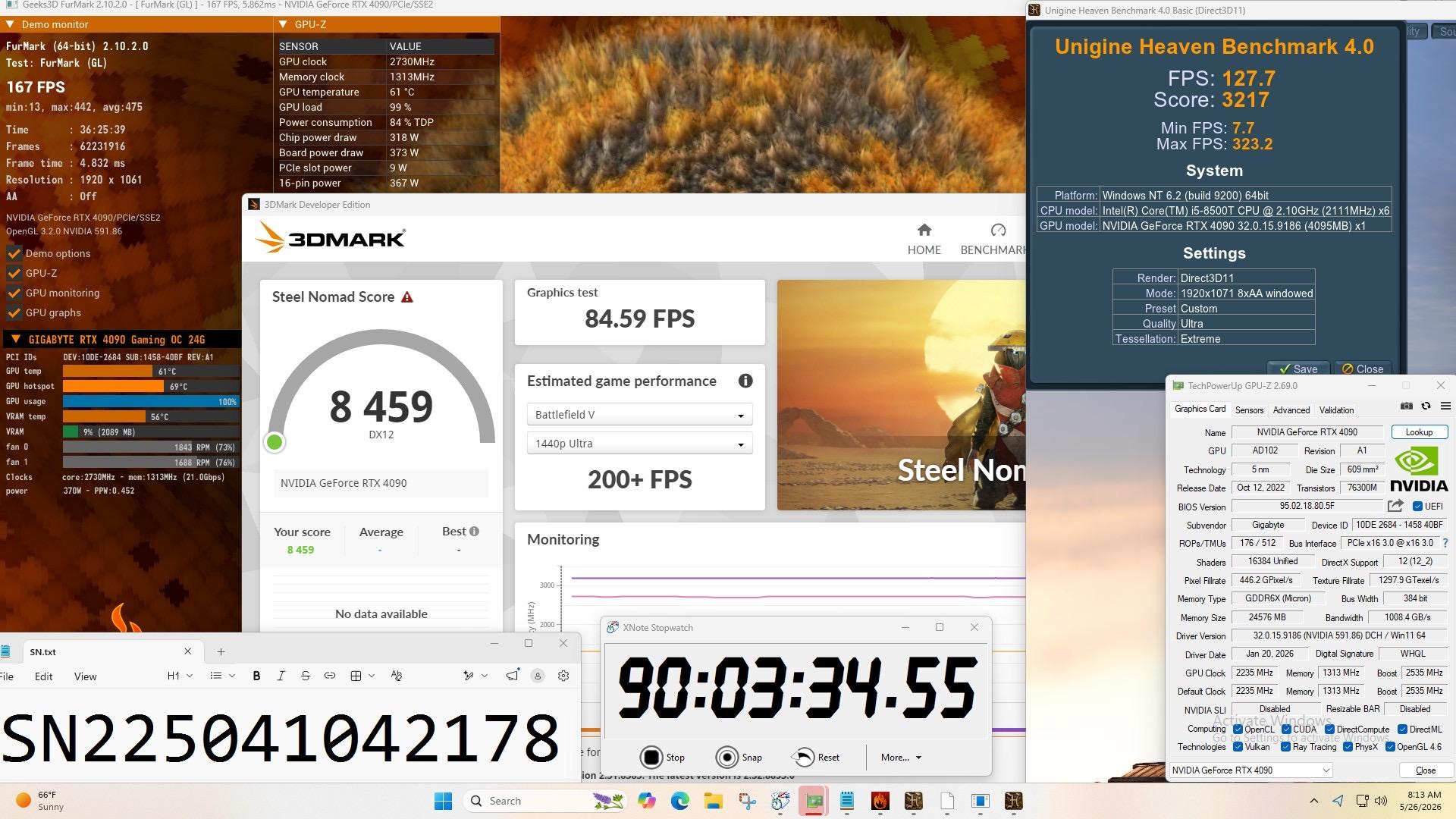Toggle the Ray Tracing checkbox in GPU-Z
This screenshot has width=1456, height=819.
1285,747
